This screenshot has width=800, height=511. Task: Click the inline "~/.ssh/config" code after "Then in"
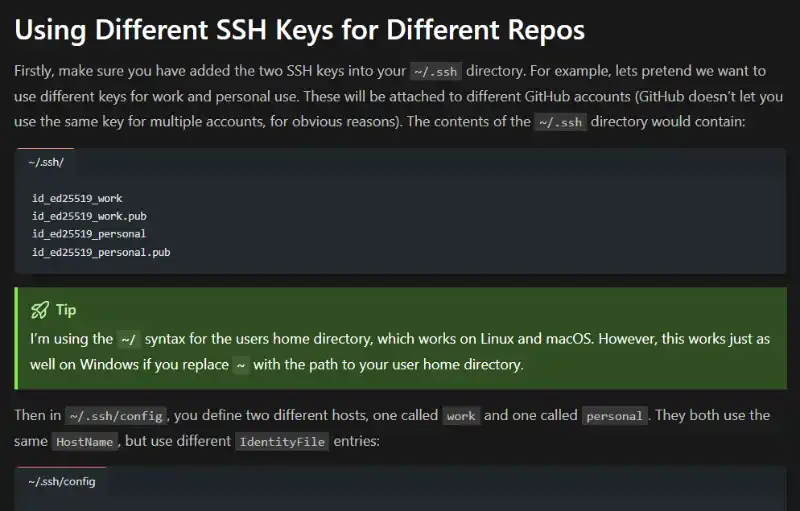tap(116, 416)
